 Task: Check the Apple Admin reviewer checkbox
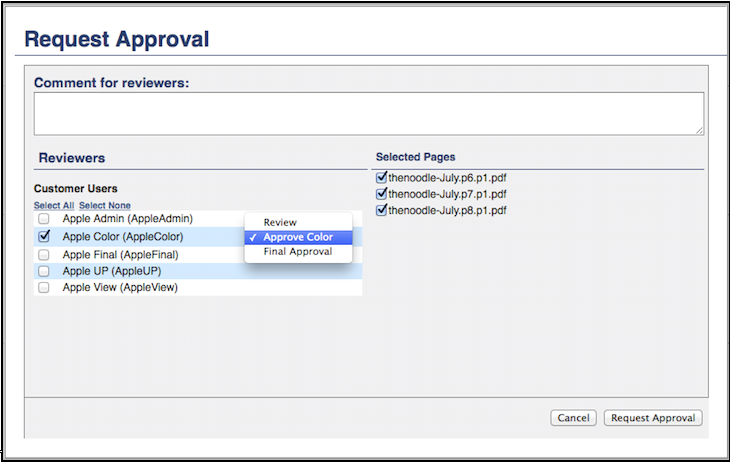click(x=44, y=219)
